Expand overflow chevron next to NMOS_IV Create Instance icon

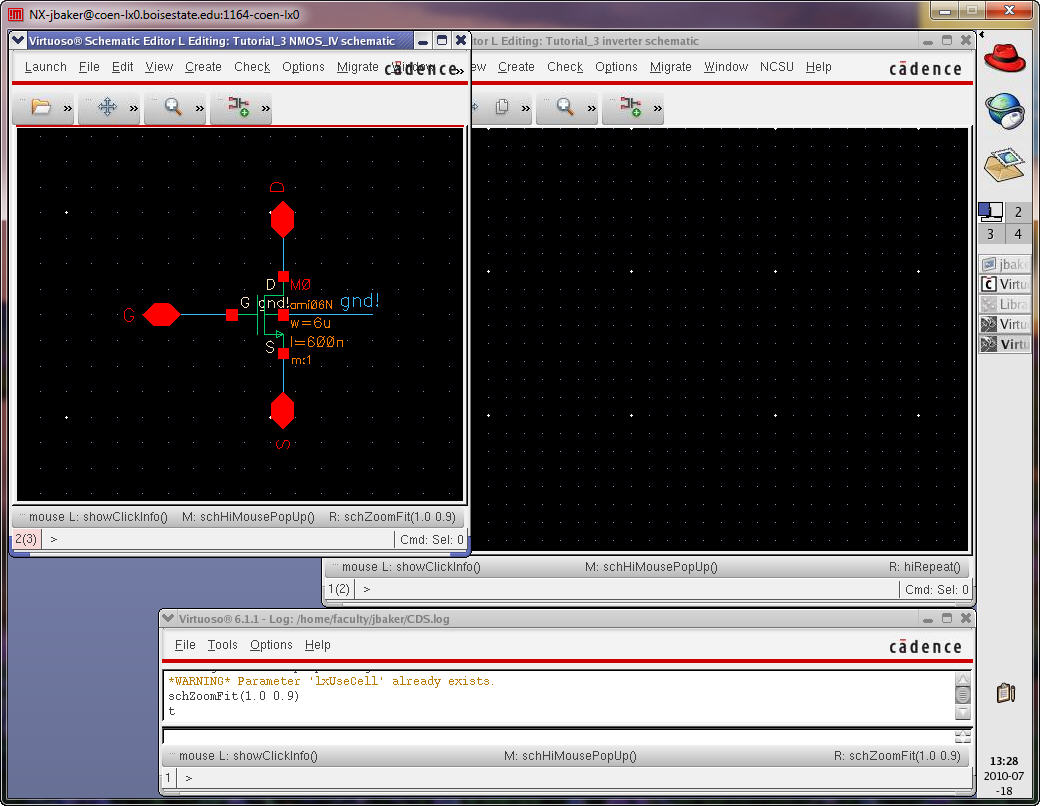pos(266,108)
